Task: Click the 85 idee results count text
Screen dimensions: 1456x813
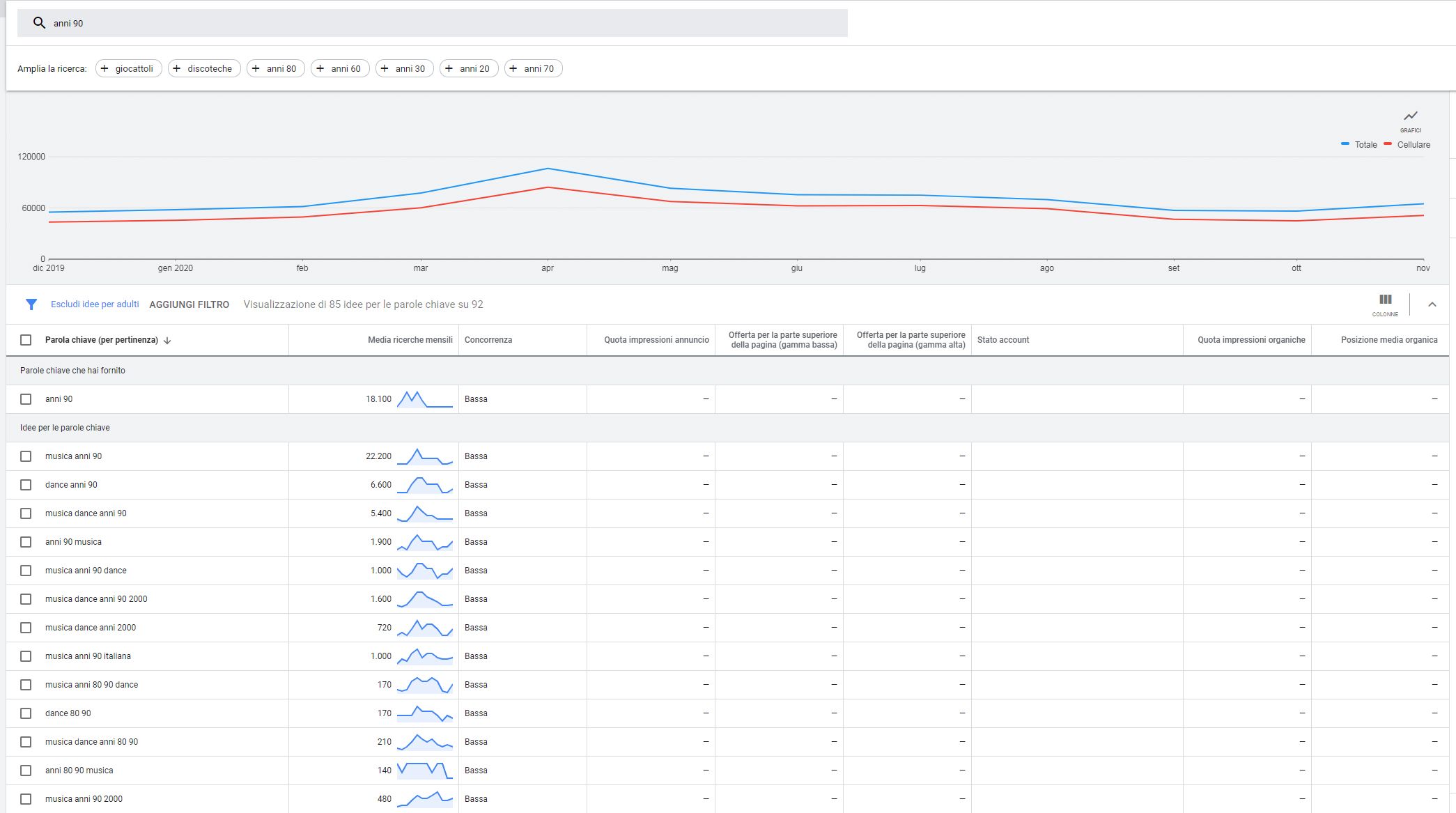Action: tap(363, 304)
